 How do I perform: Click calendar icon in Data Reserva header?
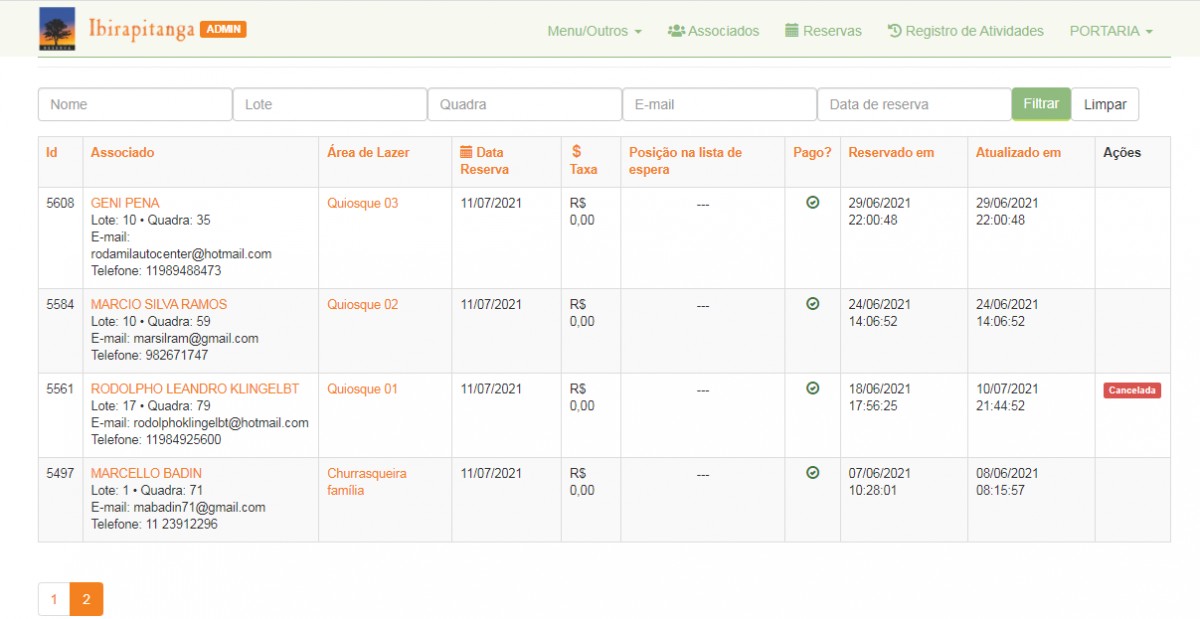[466, 152]
